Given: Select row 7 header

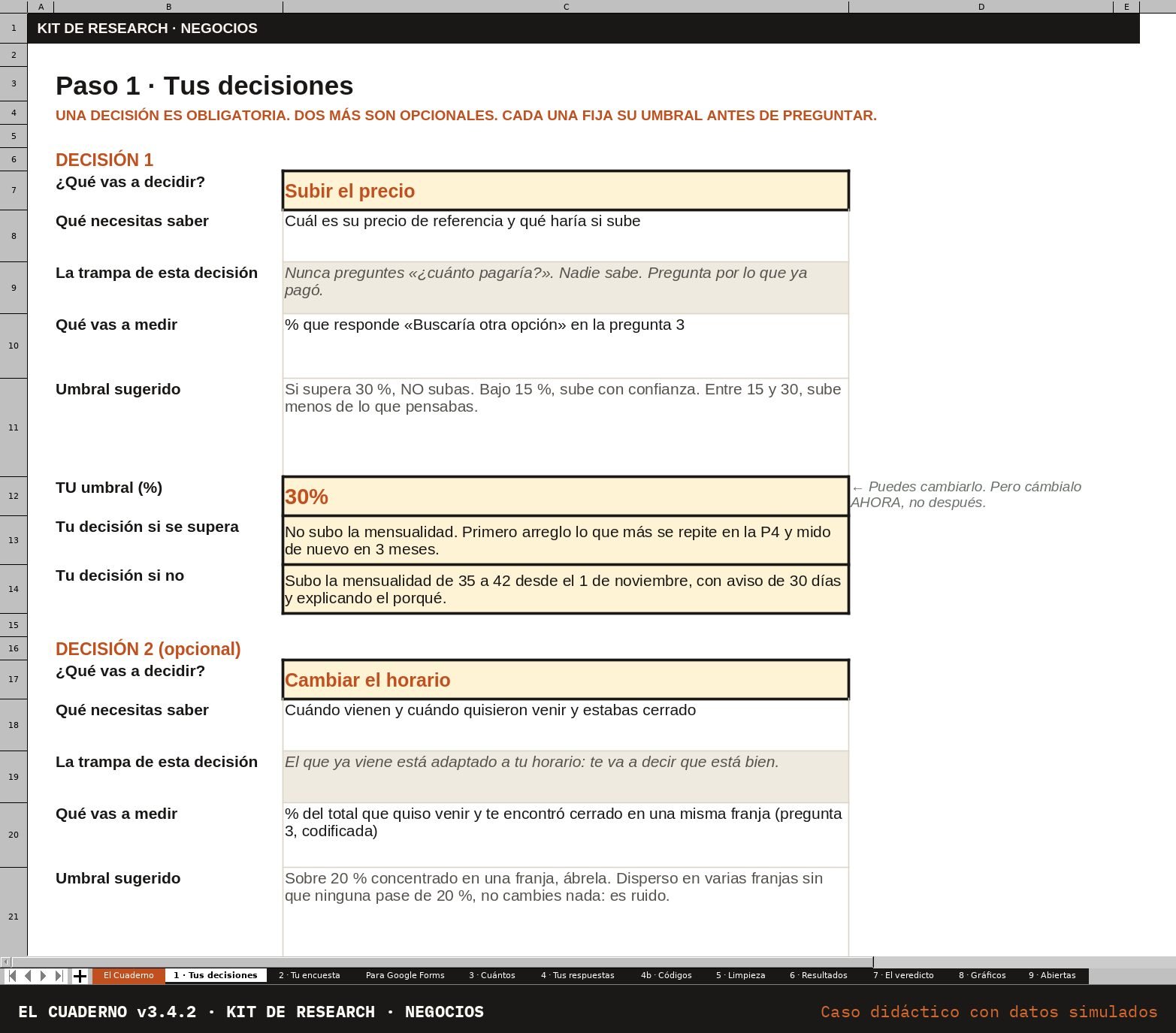Looking at the screenshot, I should (x=14, y=190).
